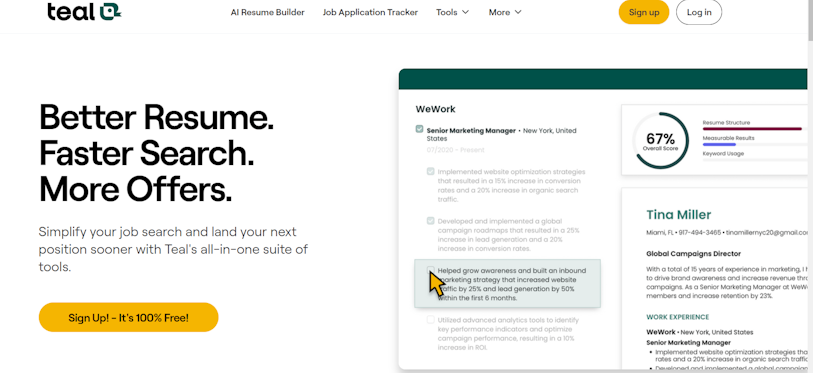Click the Global Campaigns Director title
The width and height of the screenshot is (813, 373).
694,254
